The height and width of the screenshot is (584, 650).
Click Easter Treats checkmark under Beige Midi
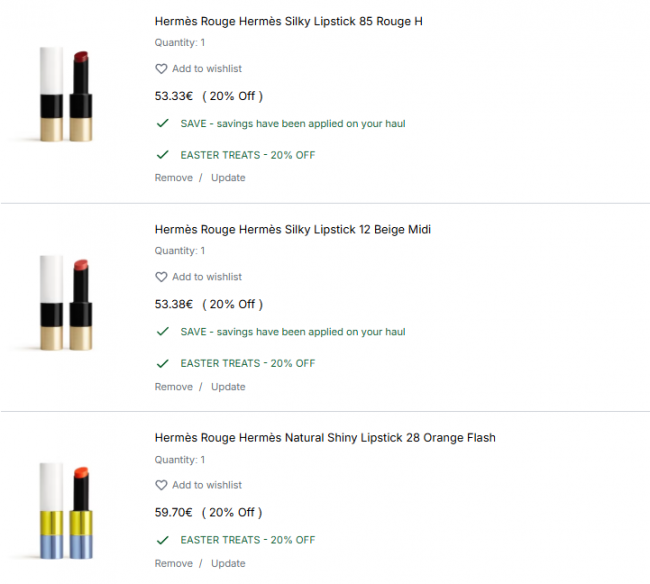click(x=162, y=363)
